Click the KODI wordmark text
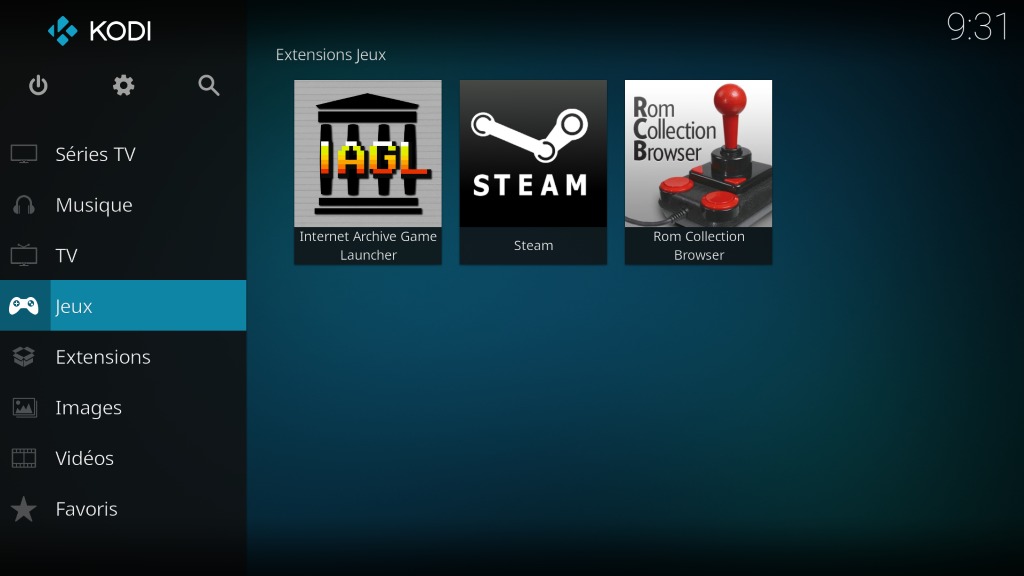1024x576 pixels. (120, 31)
